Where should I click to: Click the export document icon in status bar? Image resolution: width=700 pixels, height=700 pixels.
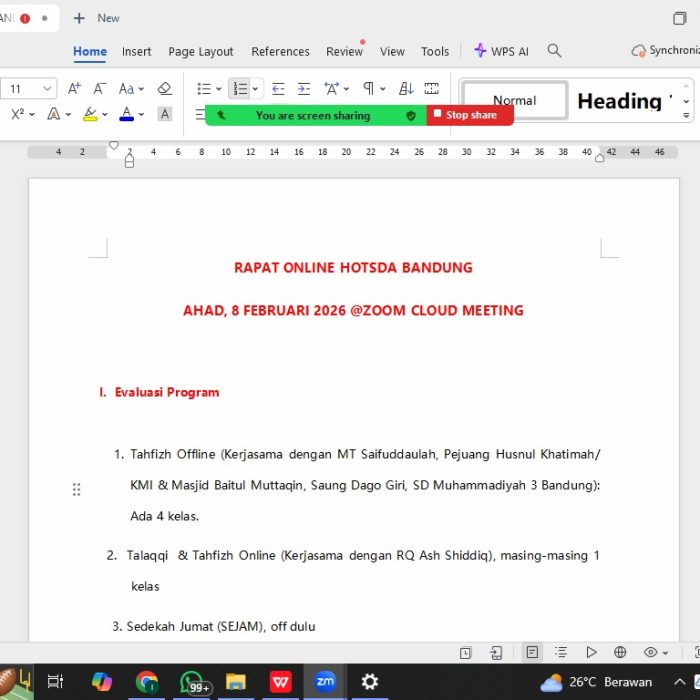496,653
